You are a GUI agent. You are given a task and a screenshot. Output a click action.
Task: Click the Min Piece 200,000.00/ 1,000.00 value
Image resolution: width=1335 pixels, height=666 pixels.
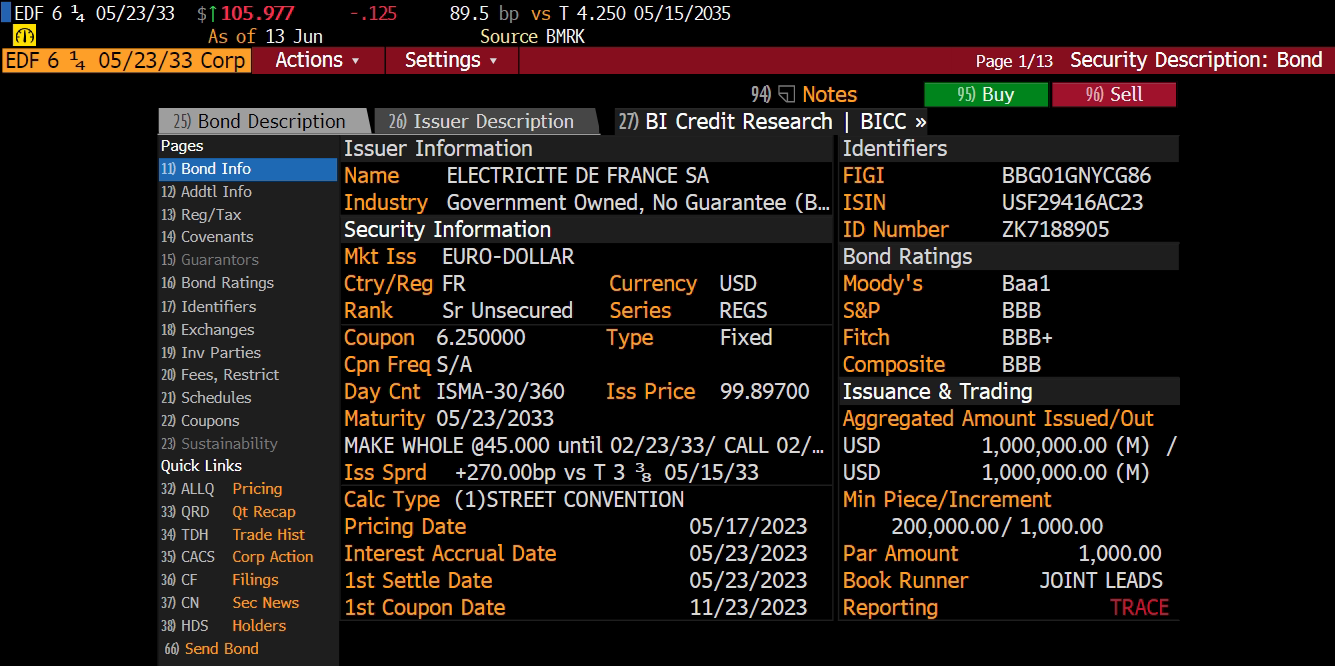[997, 527]
